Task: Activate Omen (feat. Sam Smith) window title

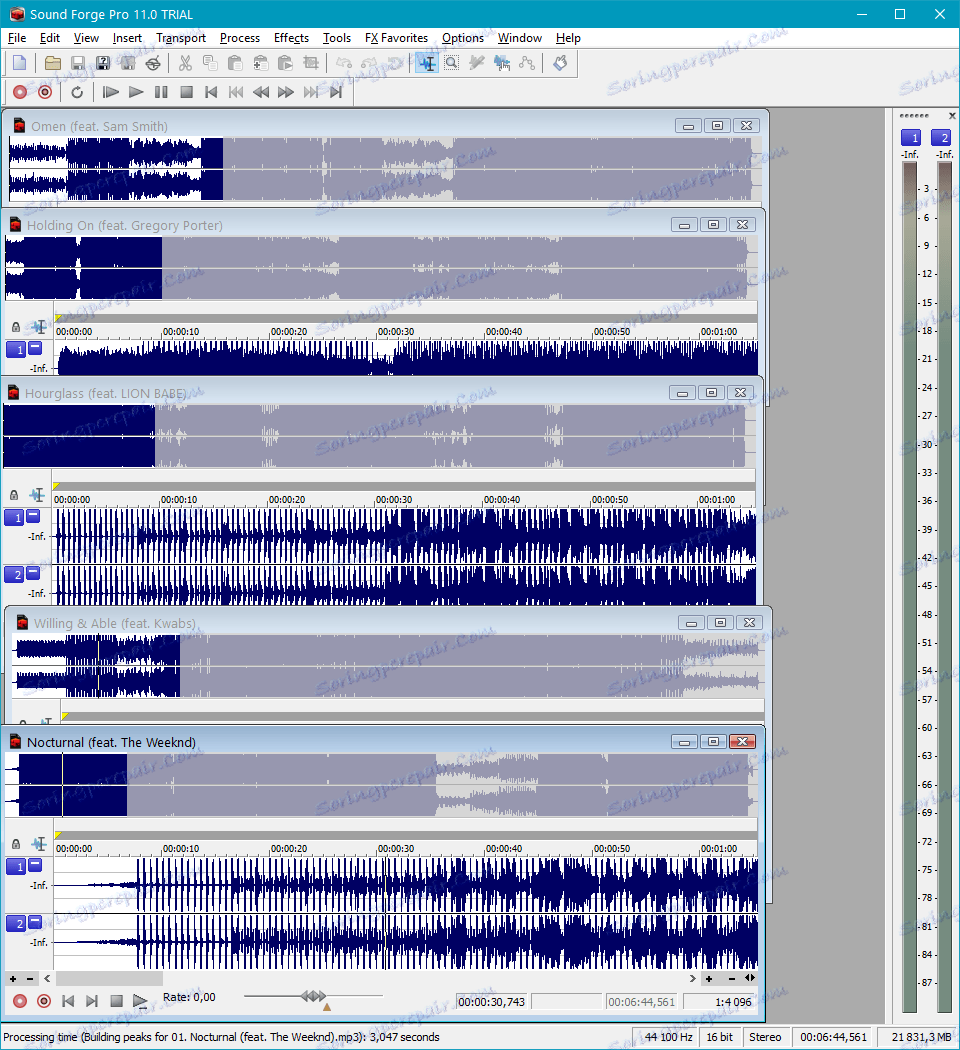Action: click(99, 126)
